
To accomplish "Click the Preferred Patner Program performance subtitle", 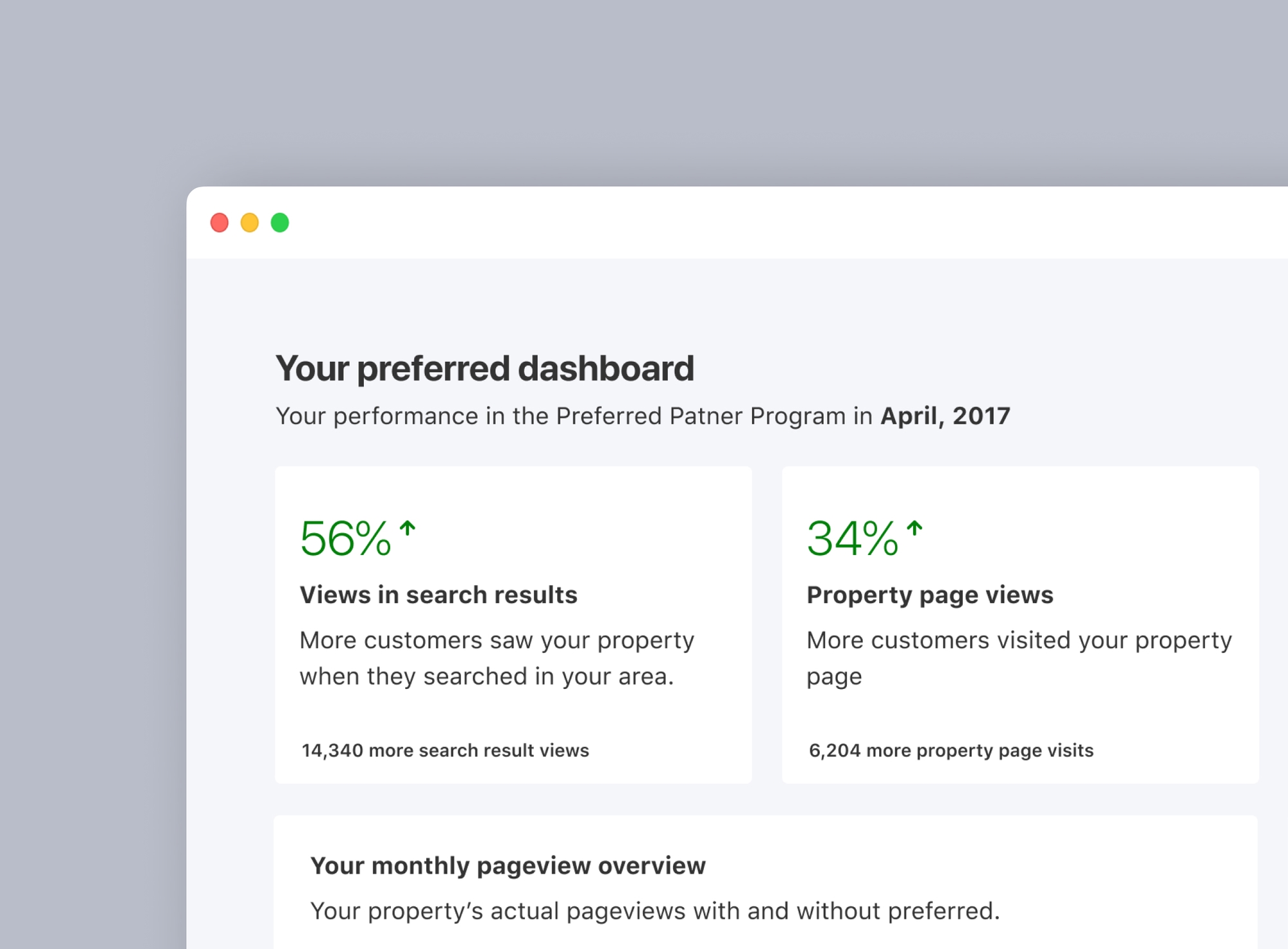I will click(x=573, y=416).
